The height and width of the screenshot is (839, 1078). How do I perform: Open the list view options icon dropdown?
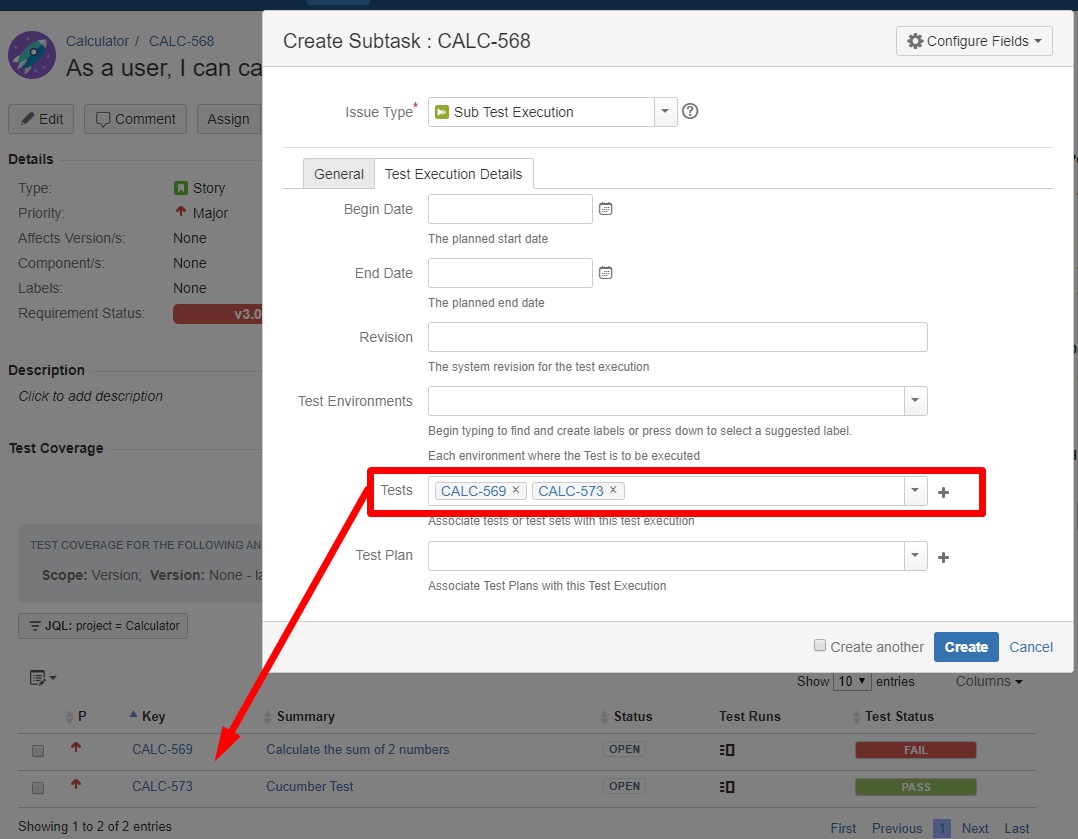click(x=43, y=678)
